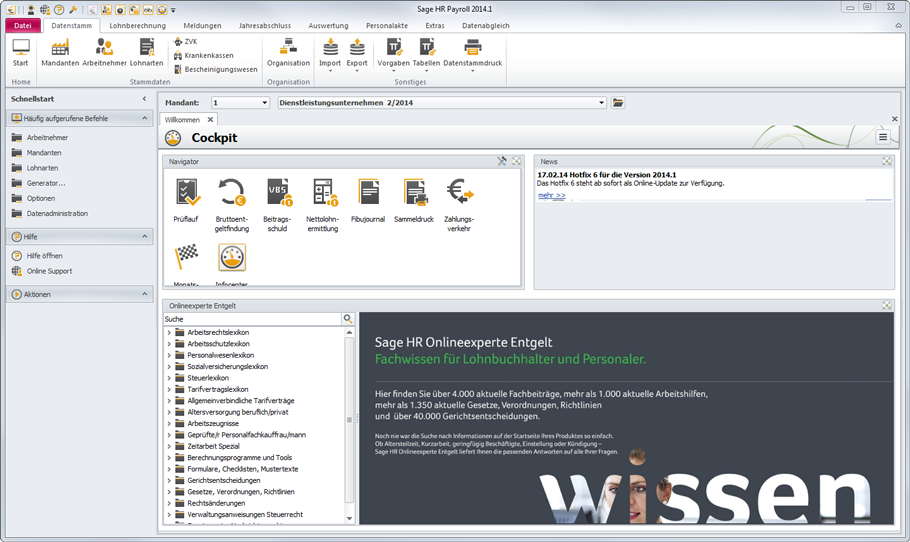Click the Mandanten ribbon icon
Image resolution: width=910 pixels, height=542 pixels.
[x=60, y=51]
